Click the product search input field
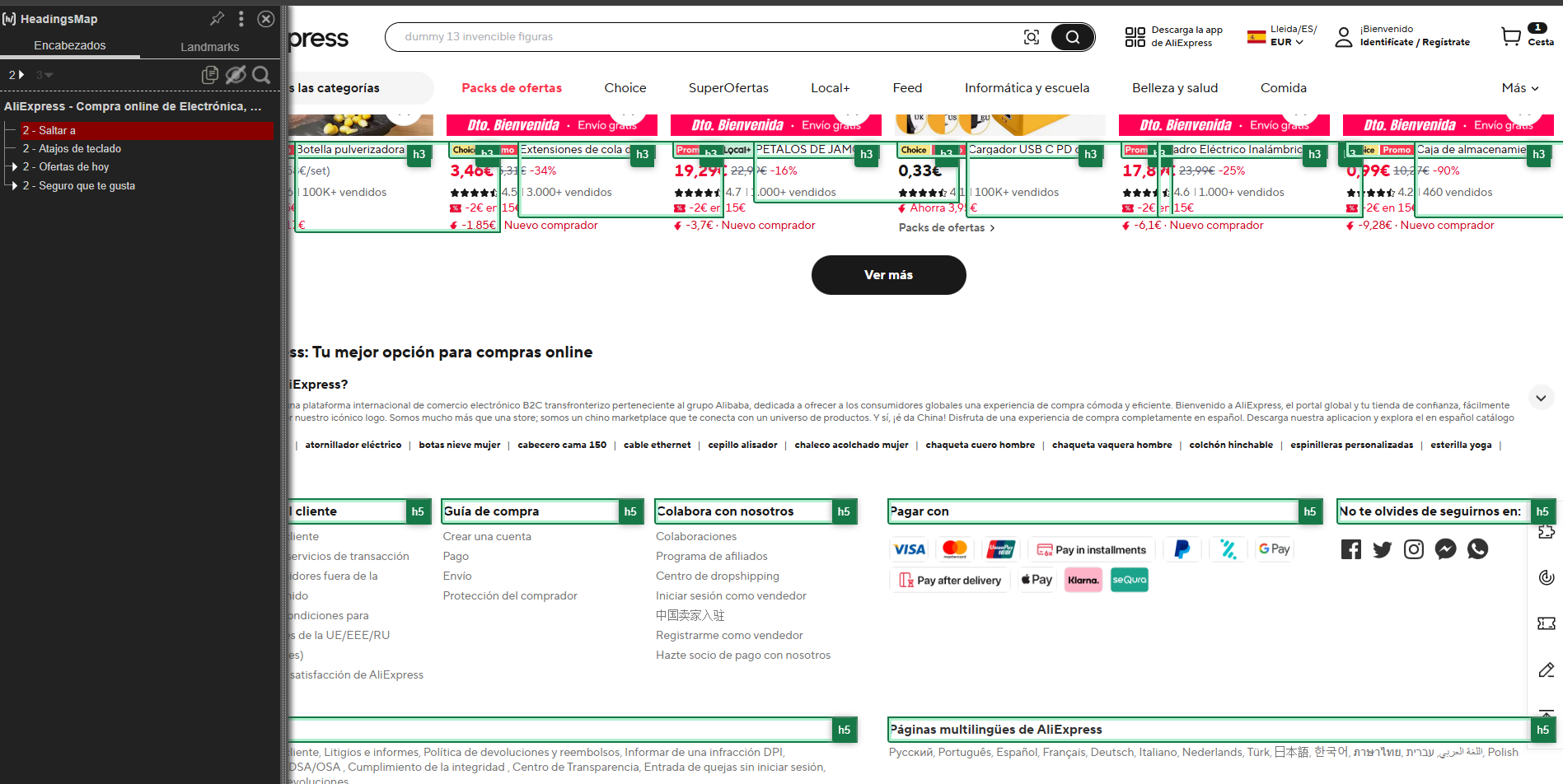Image resolution: width=1563 pixels, height=784 pixels. (x=700, y=37)
